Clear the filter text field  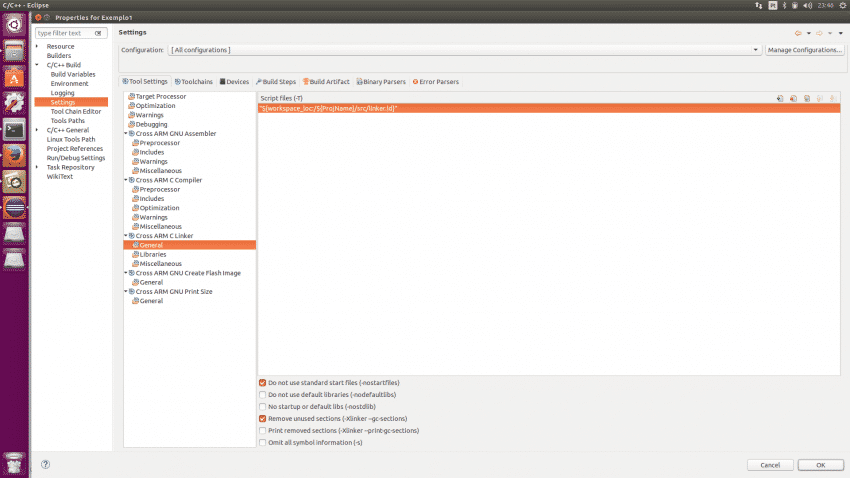pyautogui.click(x=98, y=33)
